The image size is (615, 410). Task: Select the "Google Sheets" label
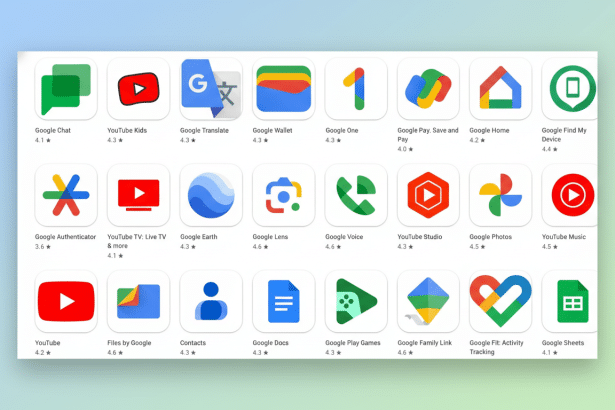click(563, 343)
